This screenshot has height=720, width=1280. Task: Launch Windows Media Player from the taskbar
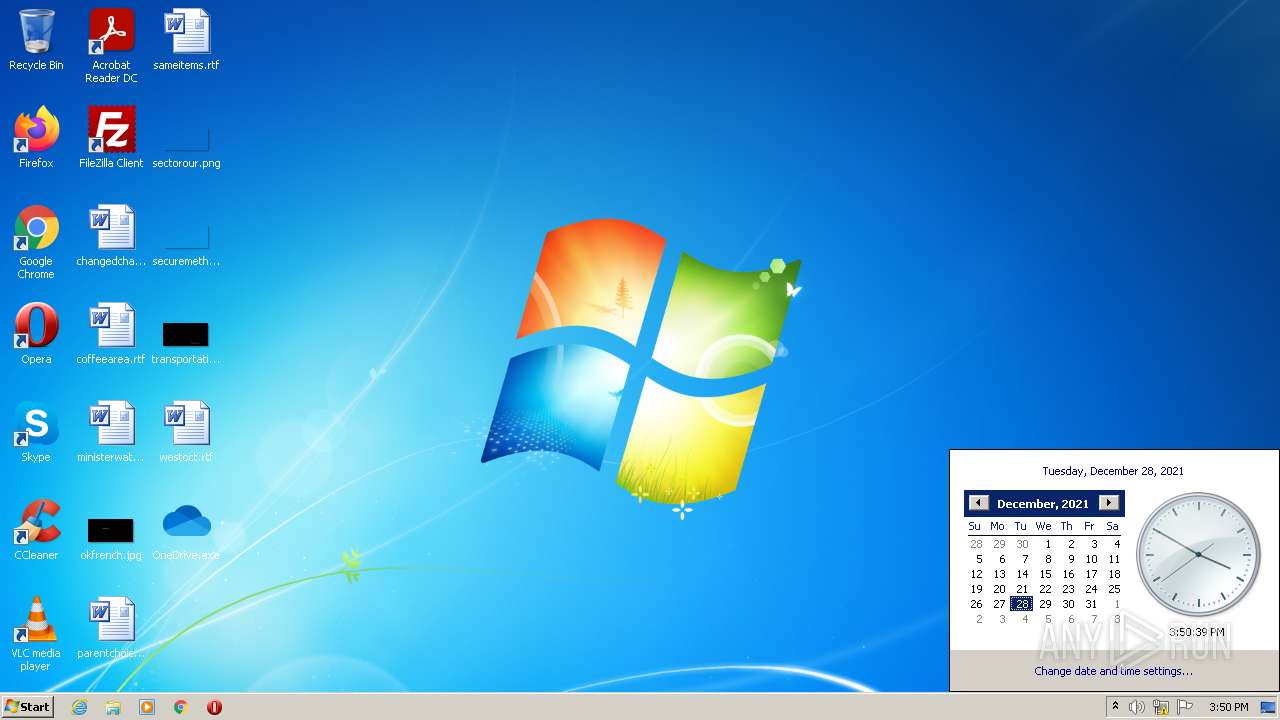coord(147,707)
